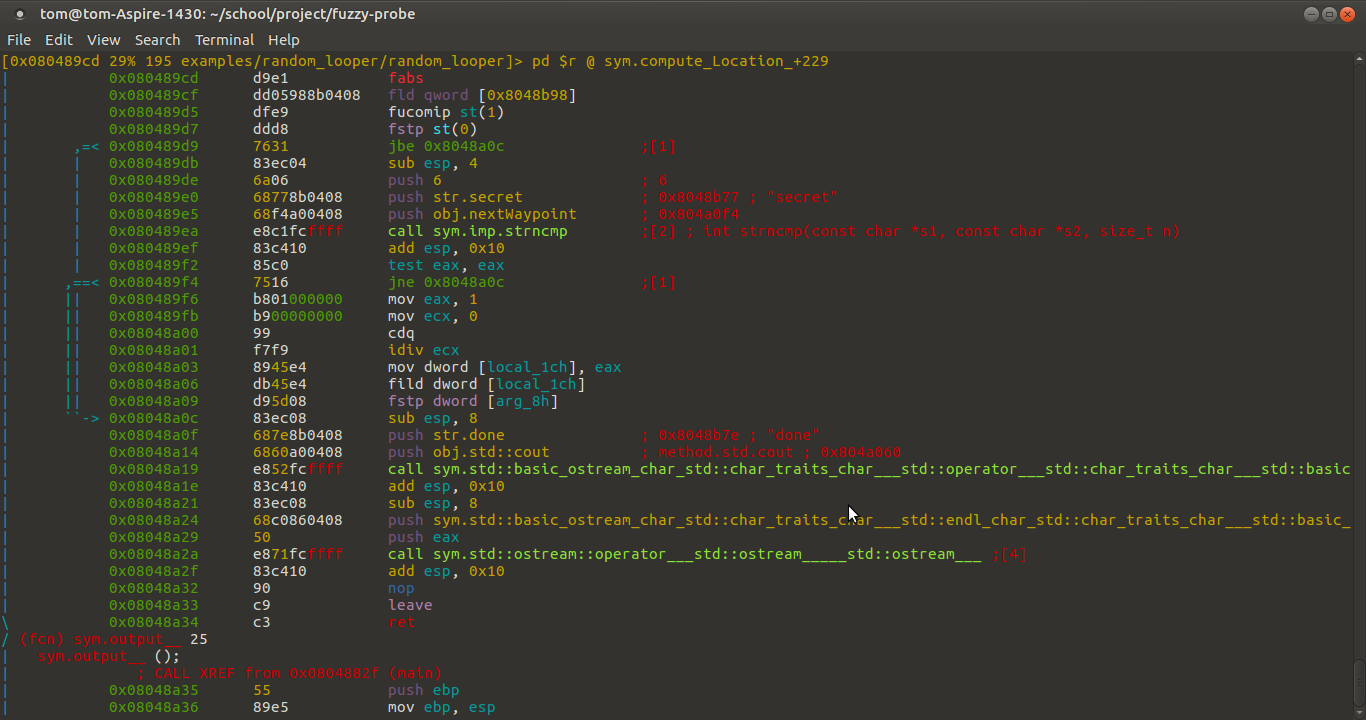Click the 'leave' instruction
The width and height of the screenshot is (1366, 720).
pos(410,605)
